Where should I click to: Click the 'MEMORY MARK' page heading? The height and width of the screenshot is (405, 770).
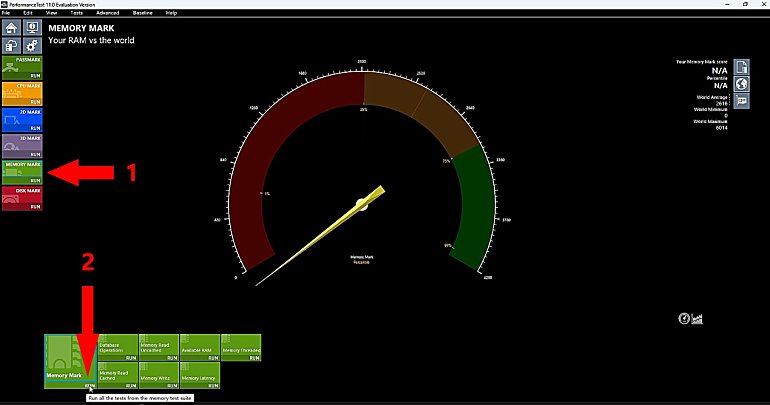[x=81, y=28]
